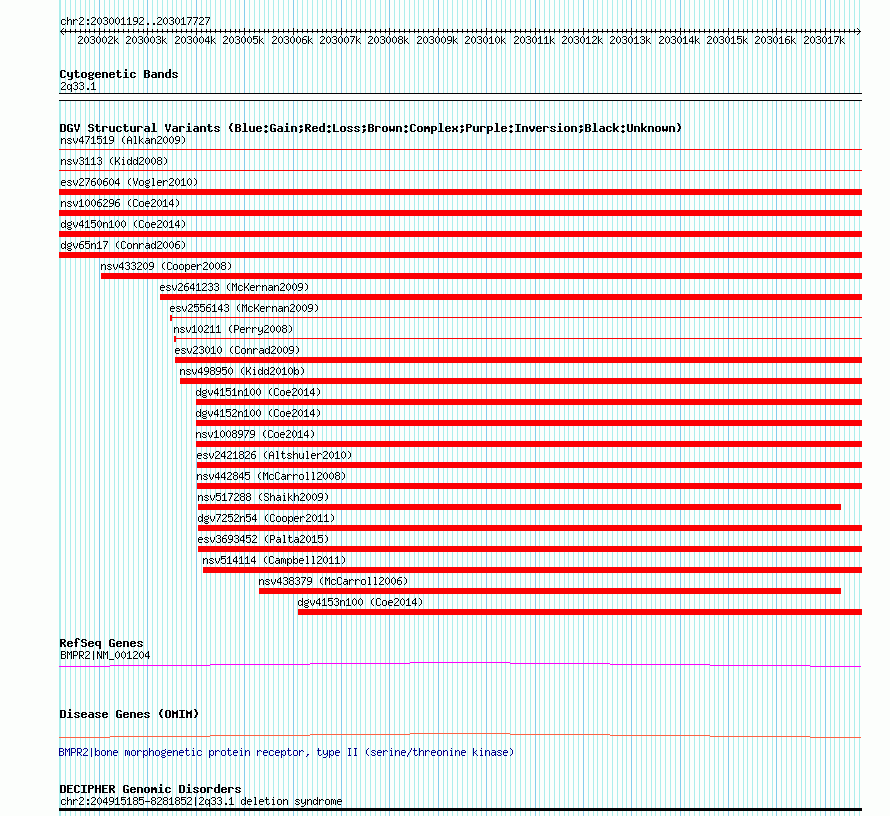Open BMPR2 bone morphogenetic protein receptor link

[x=286, y=752]
